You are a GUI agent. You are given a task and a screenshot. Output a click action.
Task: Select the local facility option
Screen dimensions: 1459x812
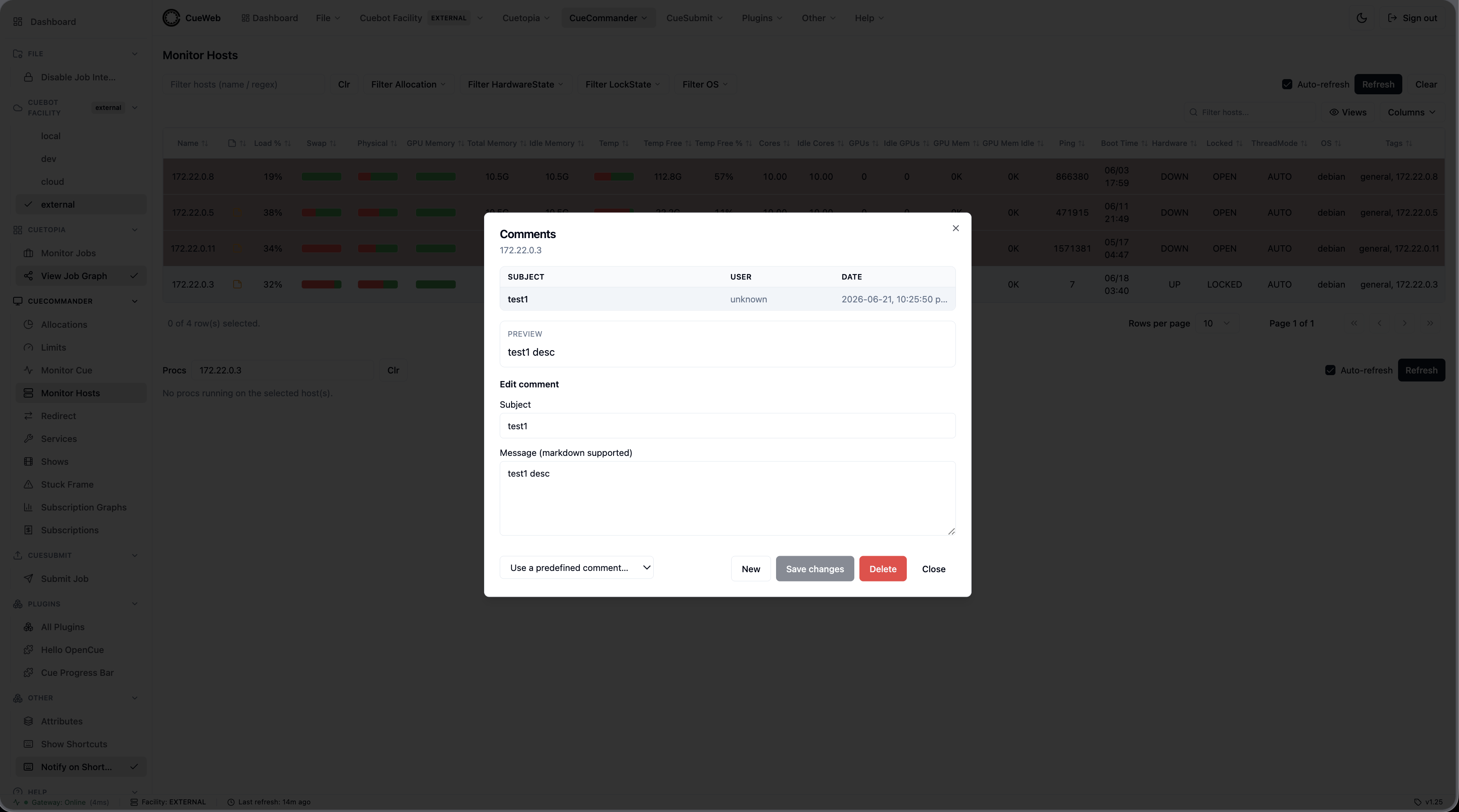point(81,136)
